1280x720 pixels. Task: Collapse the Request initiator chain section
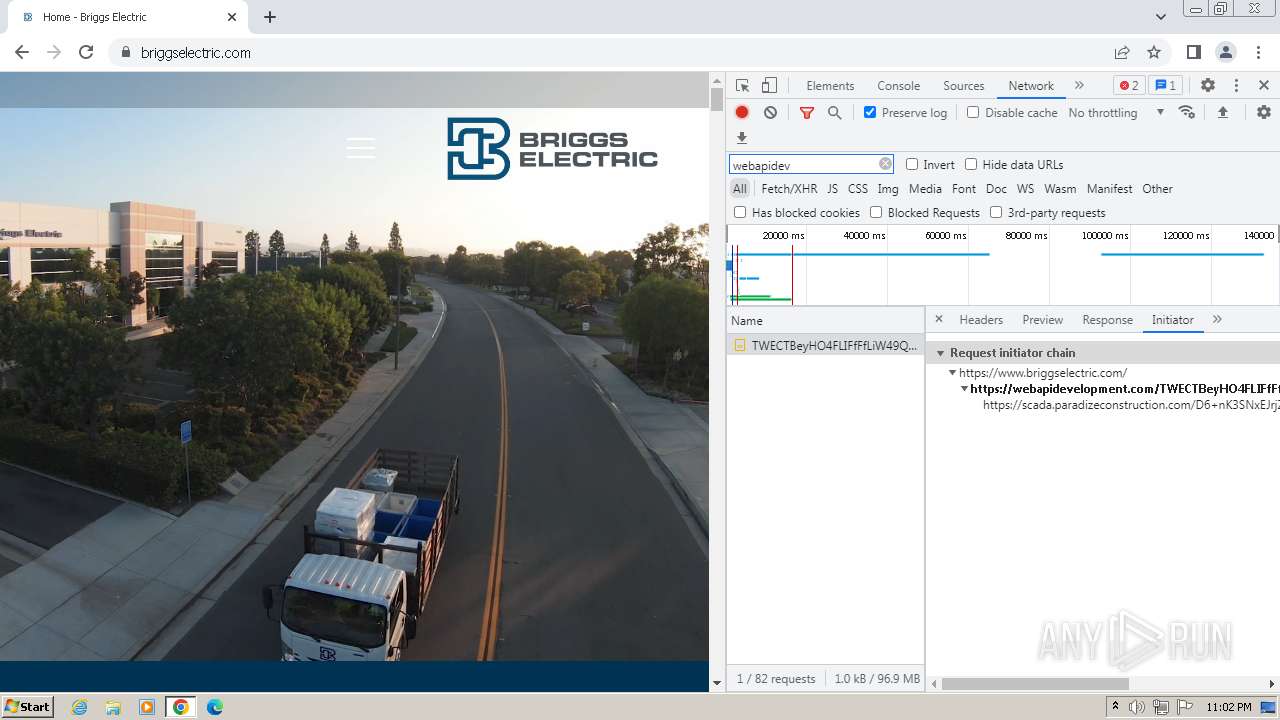pos(941,353)
